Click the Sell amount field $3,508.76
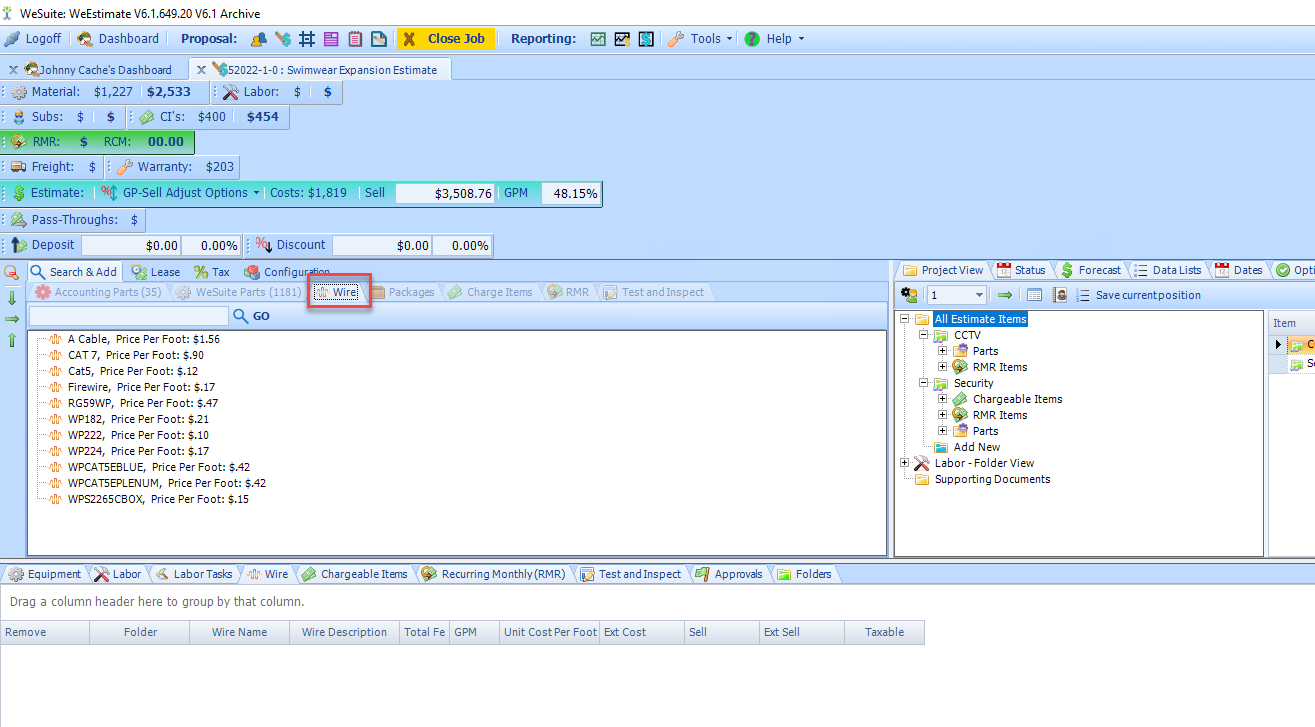This screenshot has height=727, width=1315. click(x=444, y=193)
